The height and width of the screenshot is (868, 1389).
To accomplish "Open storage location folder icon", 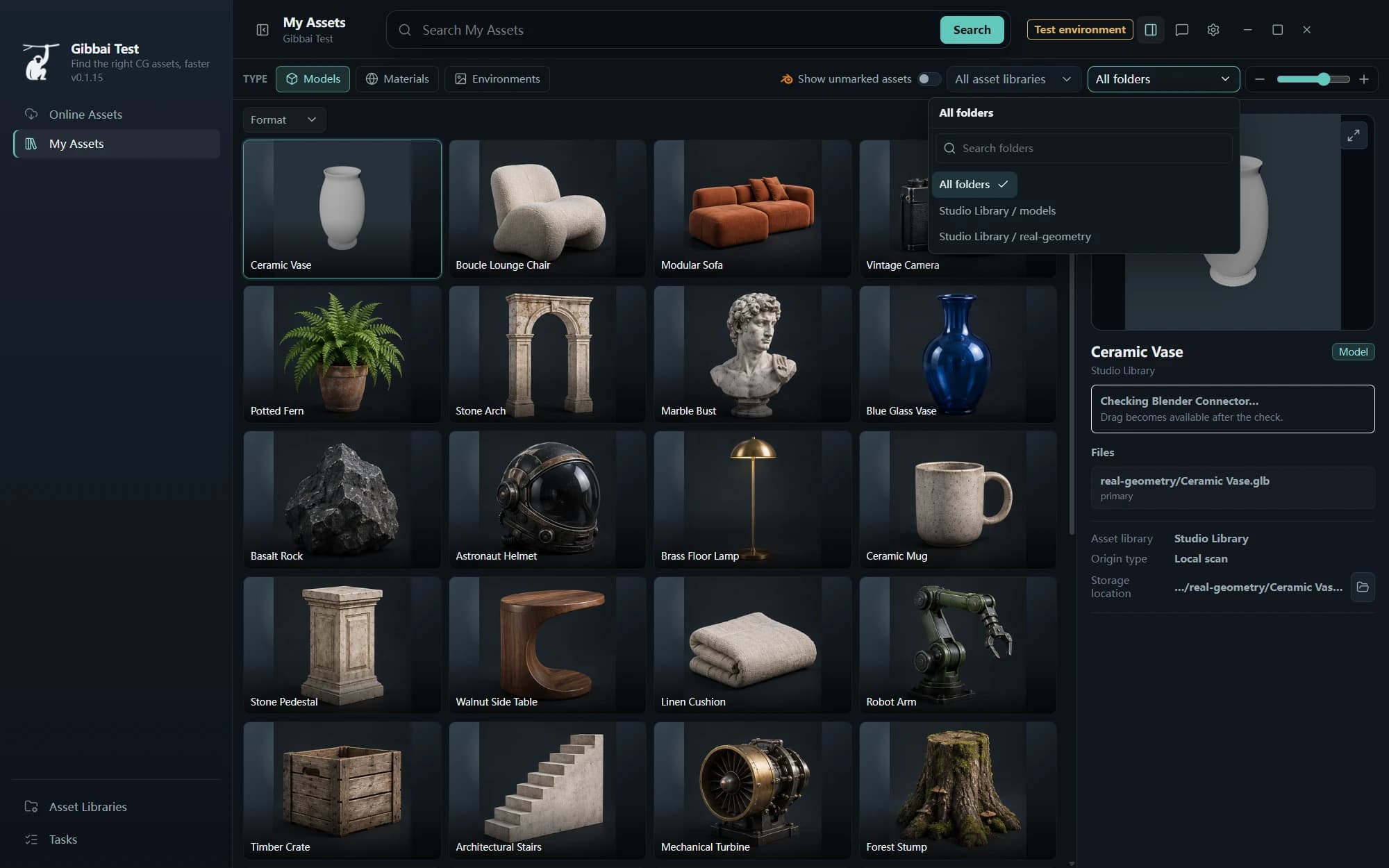I will tap(1363, 587).
